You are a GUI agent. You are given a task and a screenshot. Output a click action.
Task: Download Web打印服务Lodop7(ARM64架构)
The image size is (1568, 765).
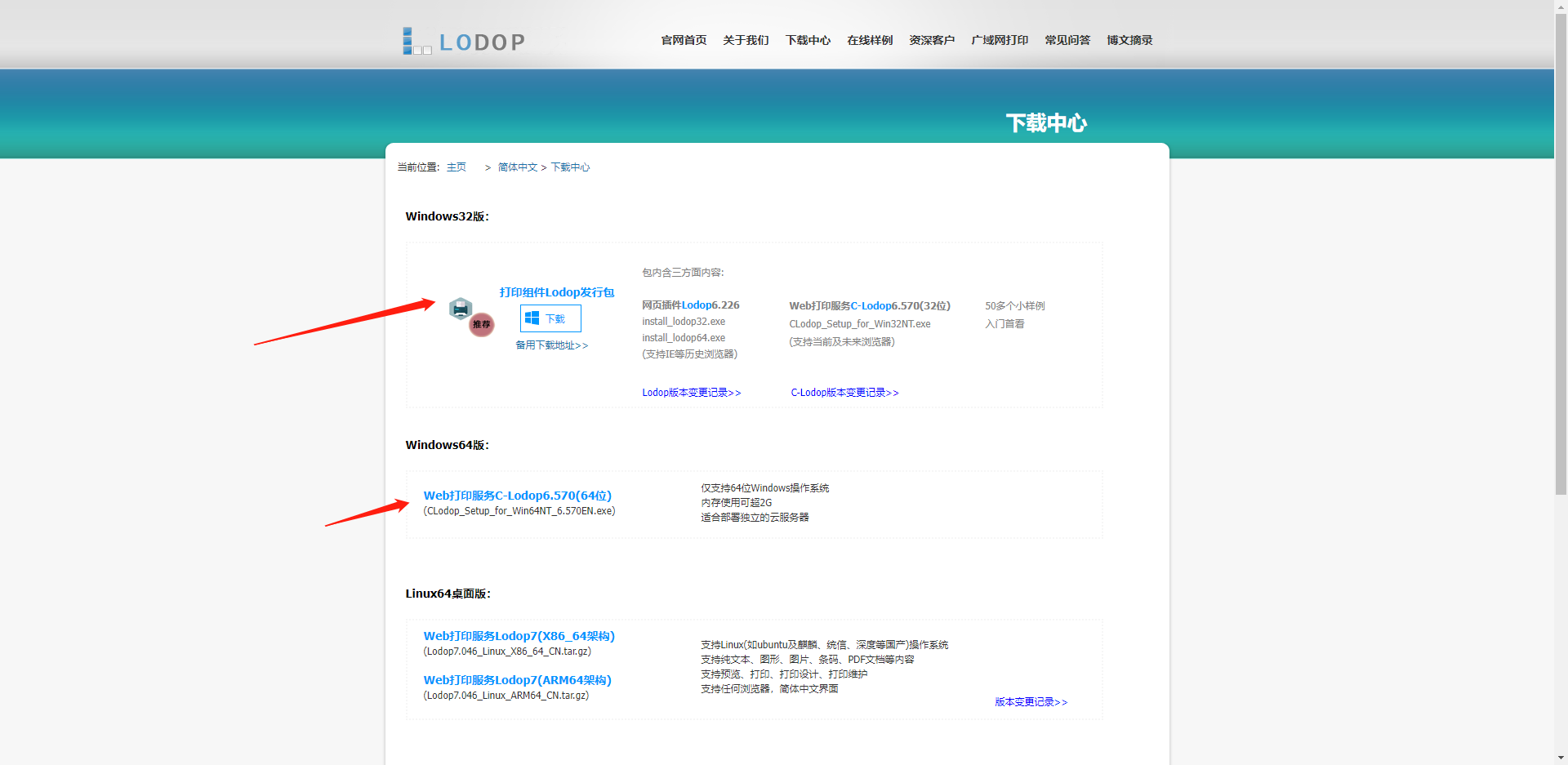(x=518, y=680)
